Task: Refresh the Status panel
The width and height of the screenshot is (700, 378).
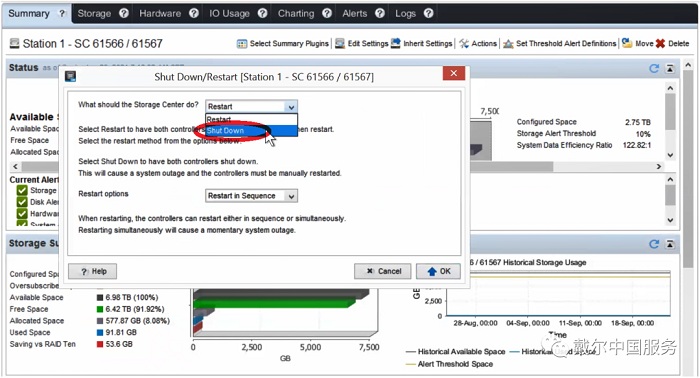Action: pyautogui.click(x=654, y=68)
